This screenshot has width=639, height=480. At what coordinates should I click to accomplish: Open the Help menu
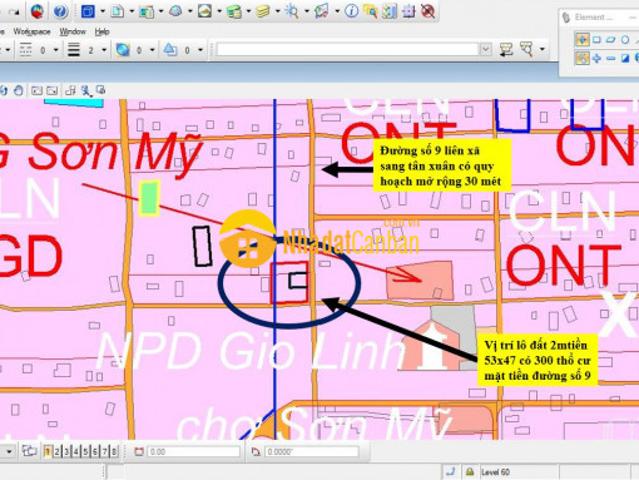pos(102,31)
